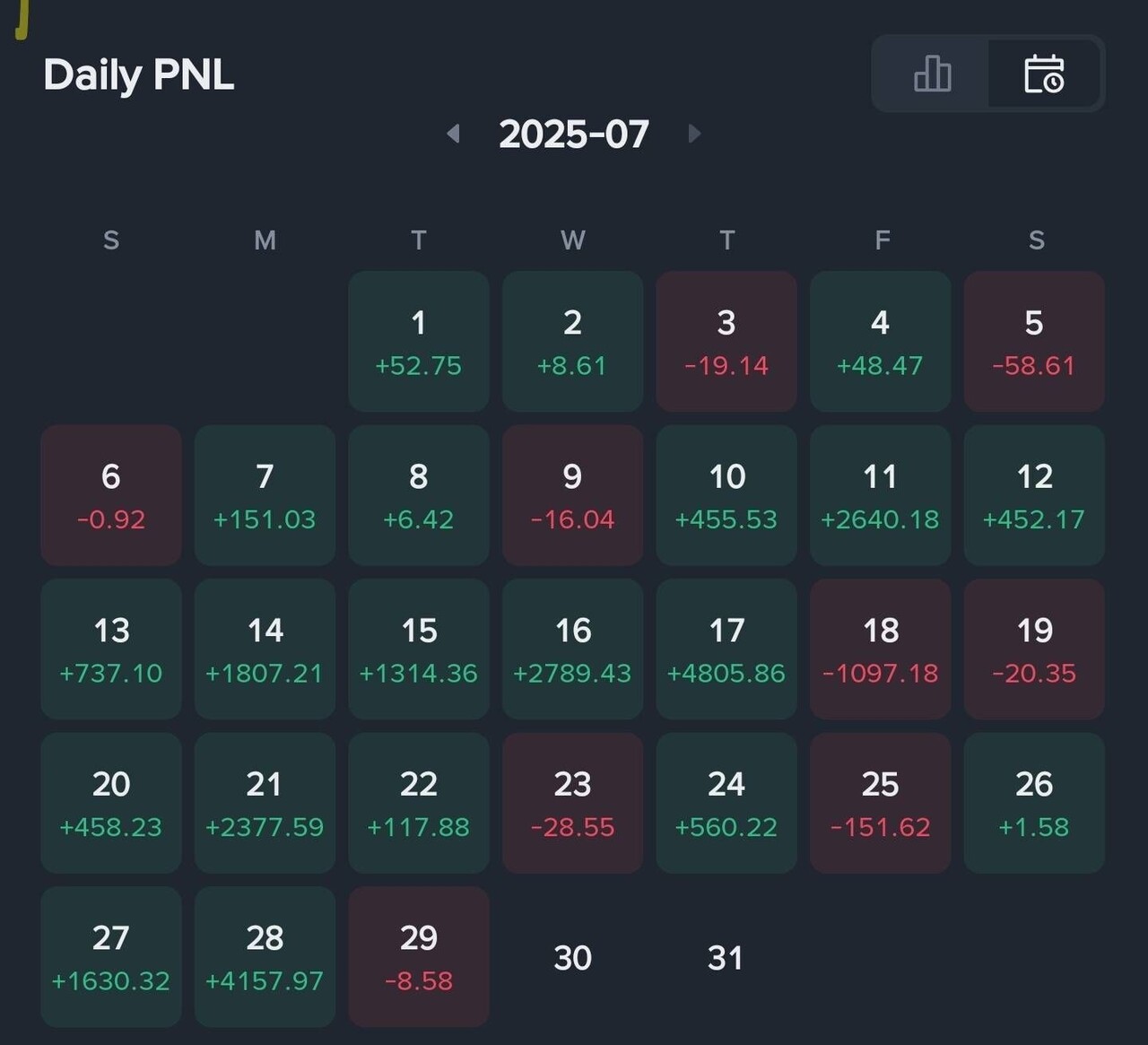
Task: Select day 1 with +52.75
Action: (x=419, y=341)
